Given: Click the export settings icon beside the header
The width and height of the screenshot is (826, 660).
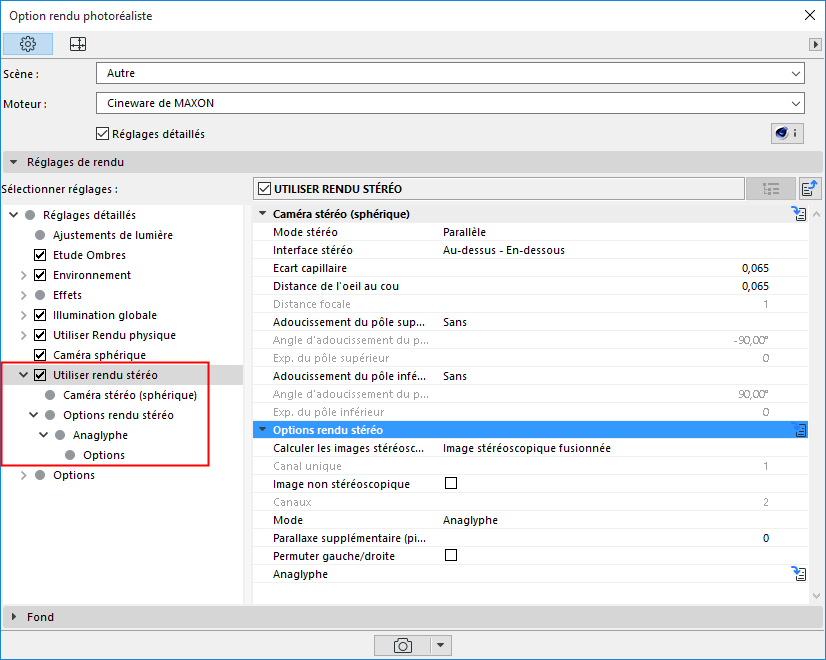Looking at the screenshot, I should point(809,189).
